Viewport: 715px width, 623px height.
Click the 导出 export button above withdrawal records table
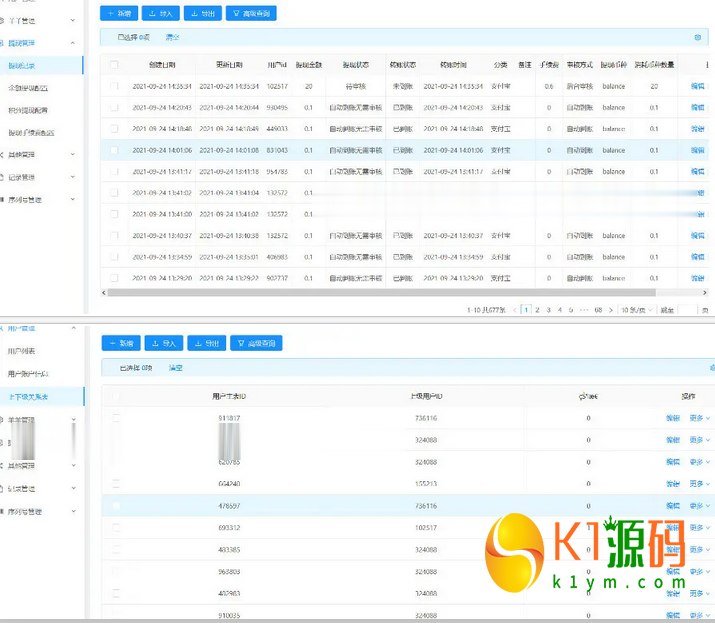pyautogui.click(x=203, y=14)
